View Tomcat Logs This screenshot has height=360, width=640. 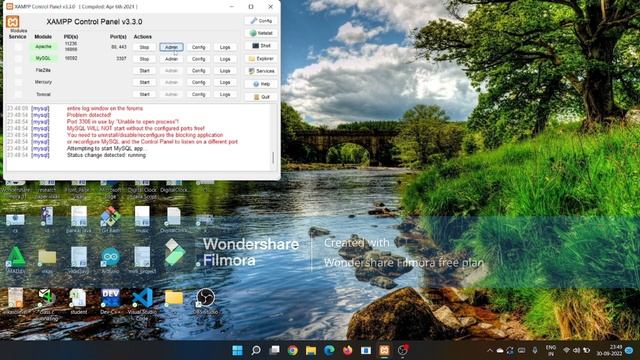[x=225, y=94]
